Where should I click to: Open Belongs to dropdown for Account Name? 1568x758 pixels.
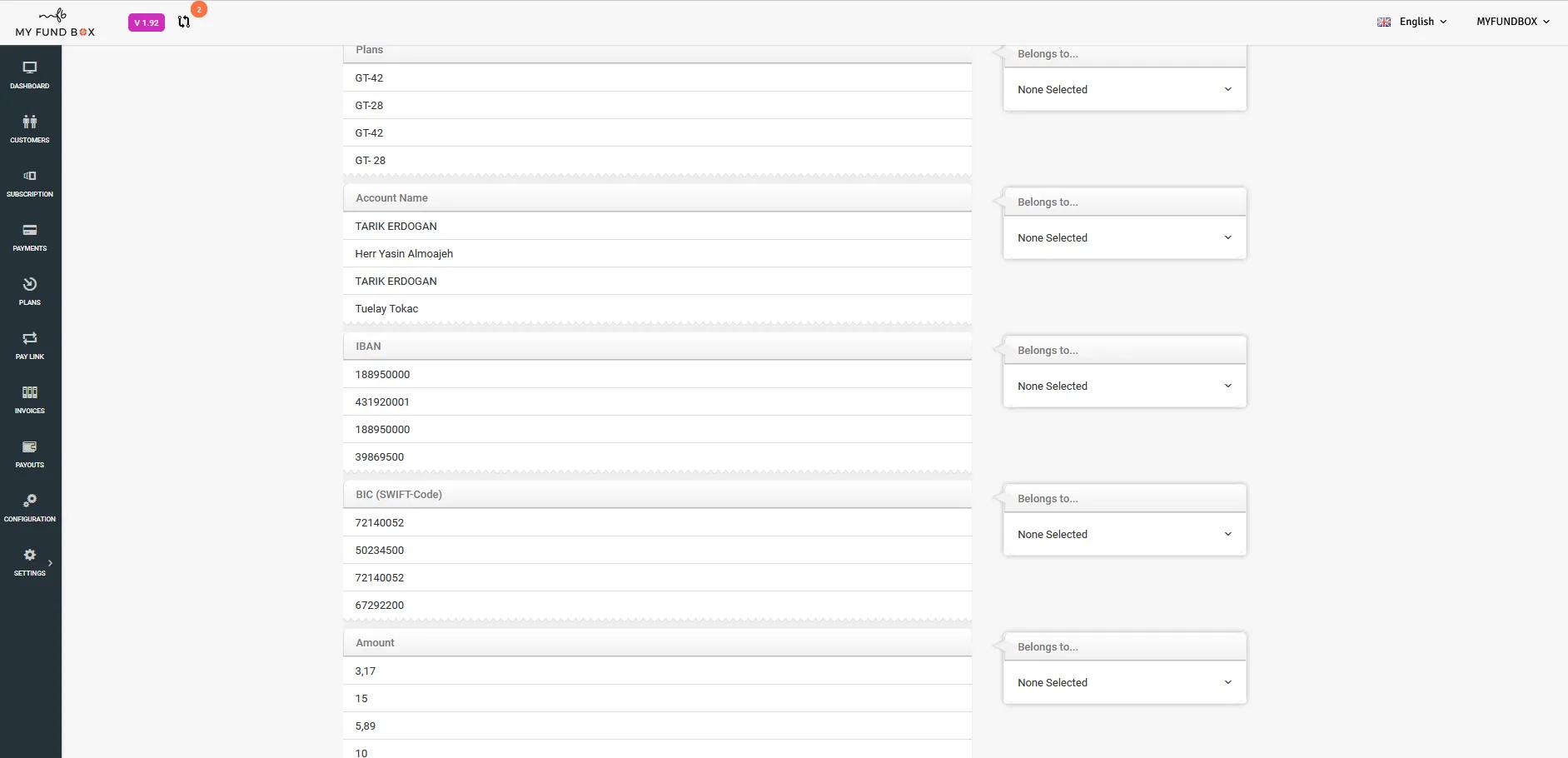pos(1124,237)
